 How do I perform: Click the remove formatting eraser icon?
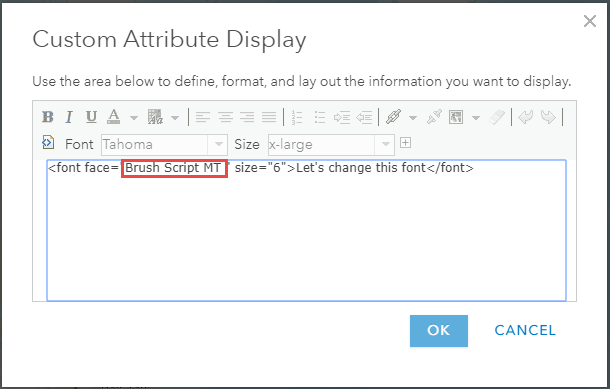click(497, 117)
